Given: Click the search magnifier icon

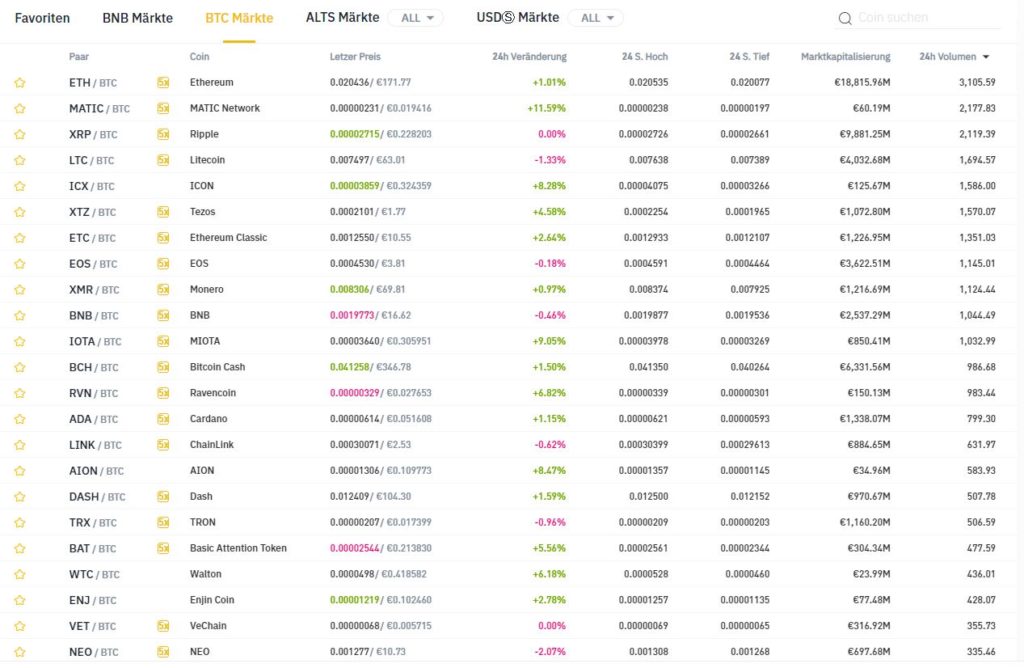Looking at the screenshot, I should coord(844,18).
